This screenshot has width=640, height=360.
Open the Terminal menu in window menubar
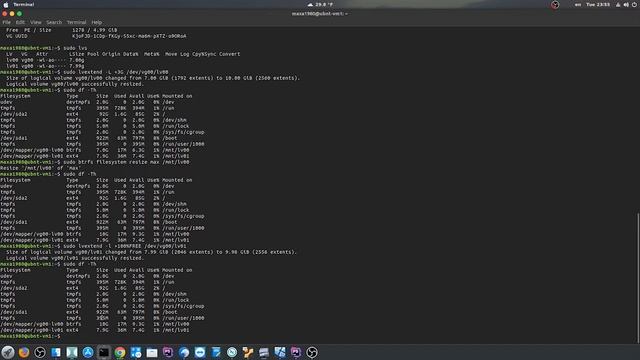76,22
